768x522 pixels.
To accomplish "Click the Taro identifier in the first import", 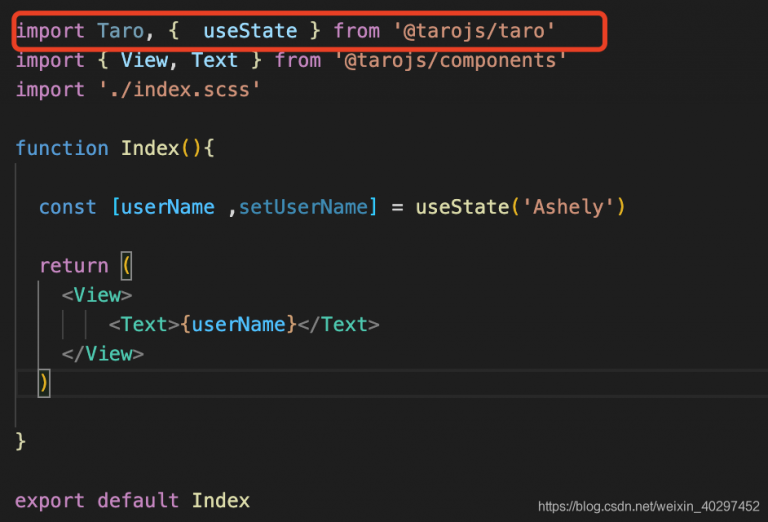I will pyautogui.click(x=120, y=32).
